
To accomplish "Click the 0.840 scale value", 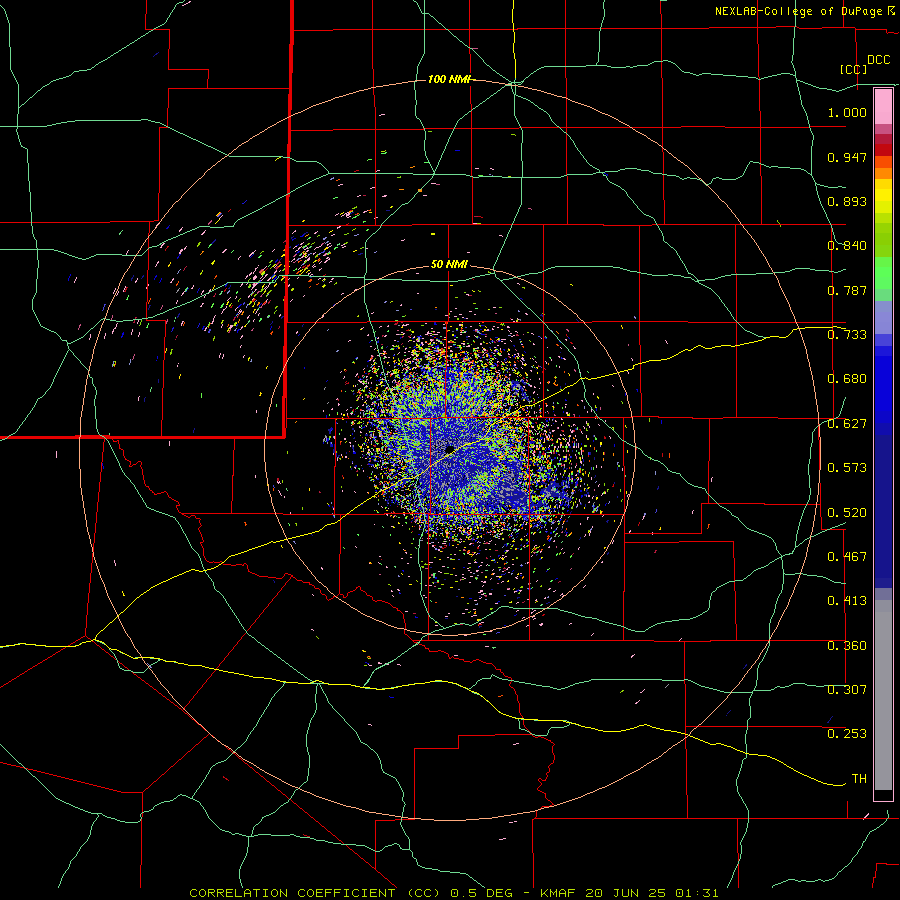I will point(847,246).
